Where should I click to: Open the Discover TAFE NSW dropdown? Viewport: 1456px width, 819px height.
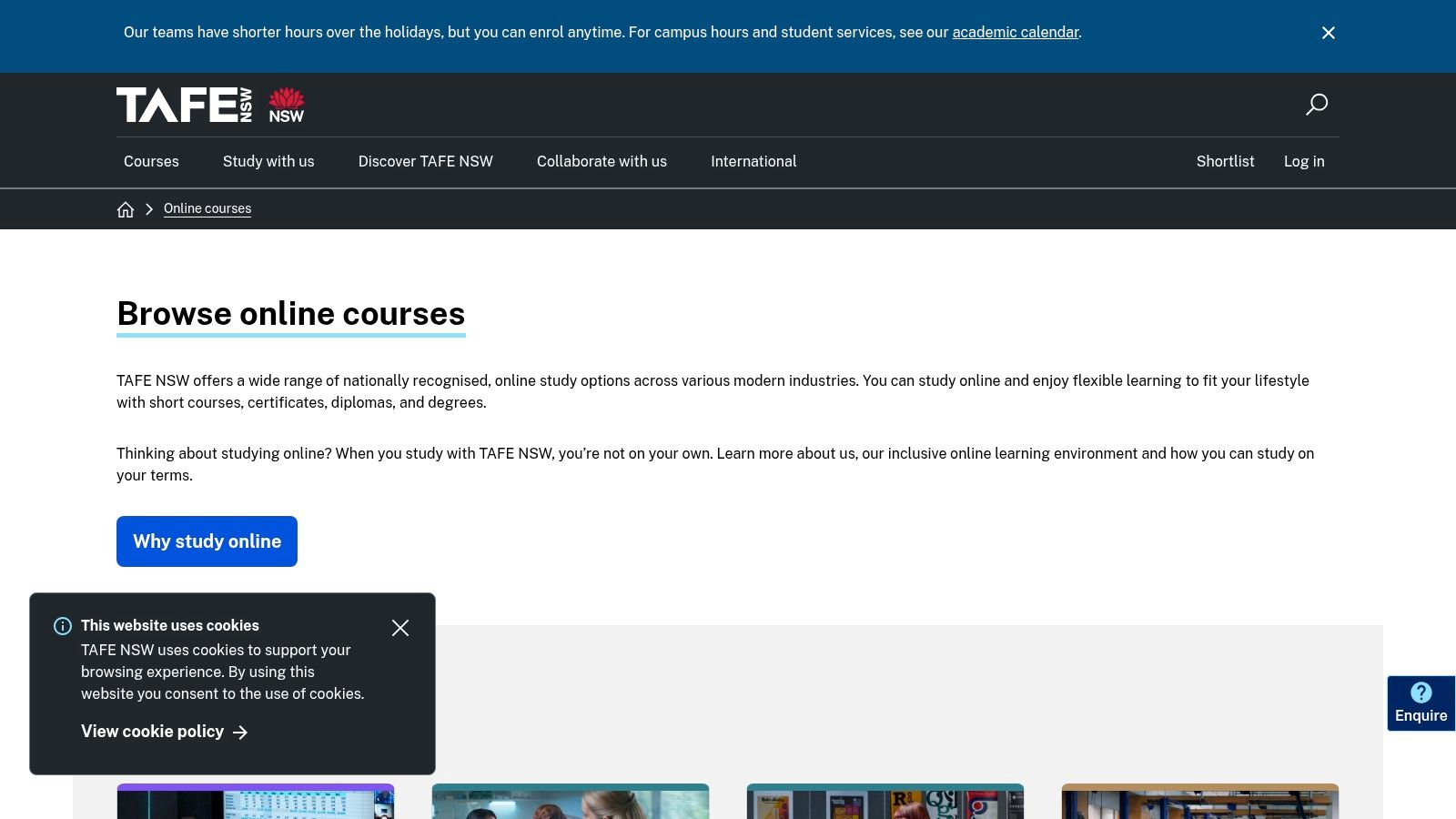(x=425, y=161)
